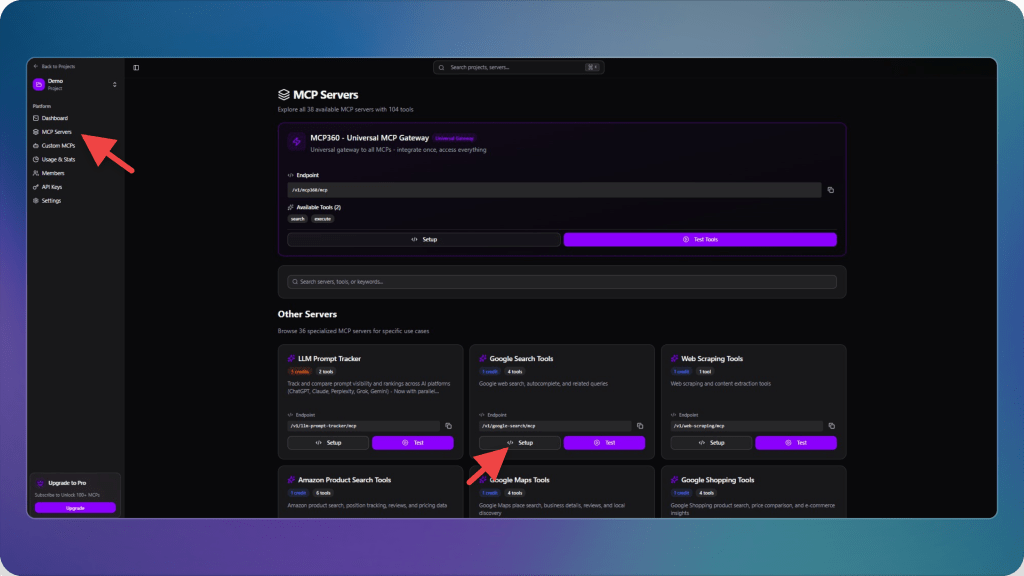The height and width of the screenshot is (576, 1024).
Task: Click Test for Web Scraping Tools
Action: [x=796, y=443]
